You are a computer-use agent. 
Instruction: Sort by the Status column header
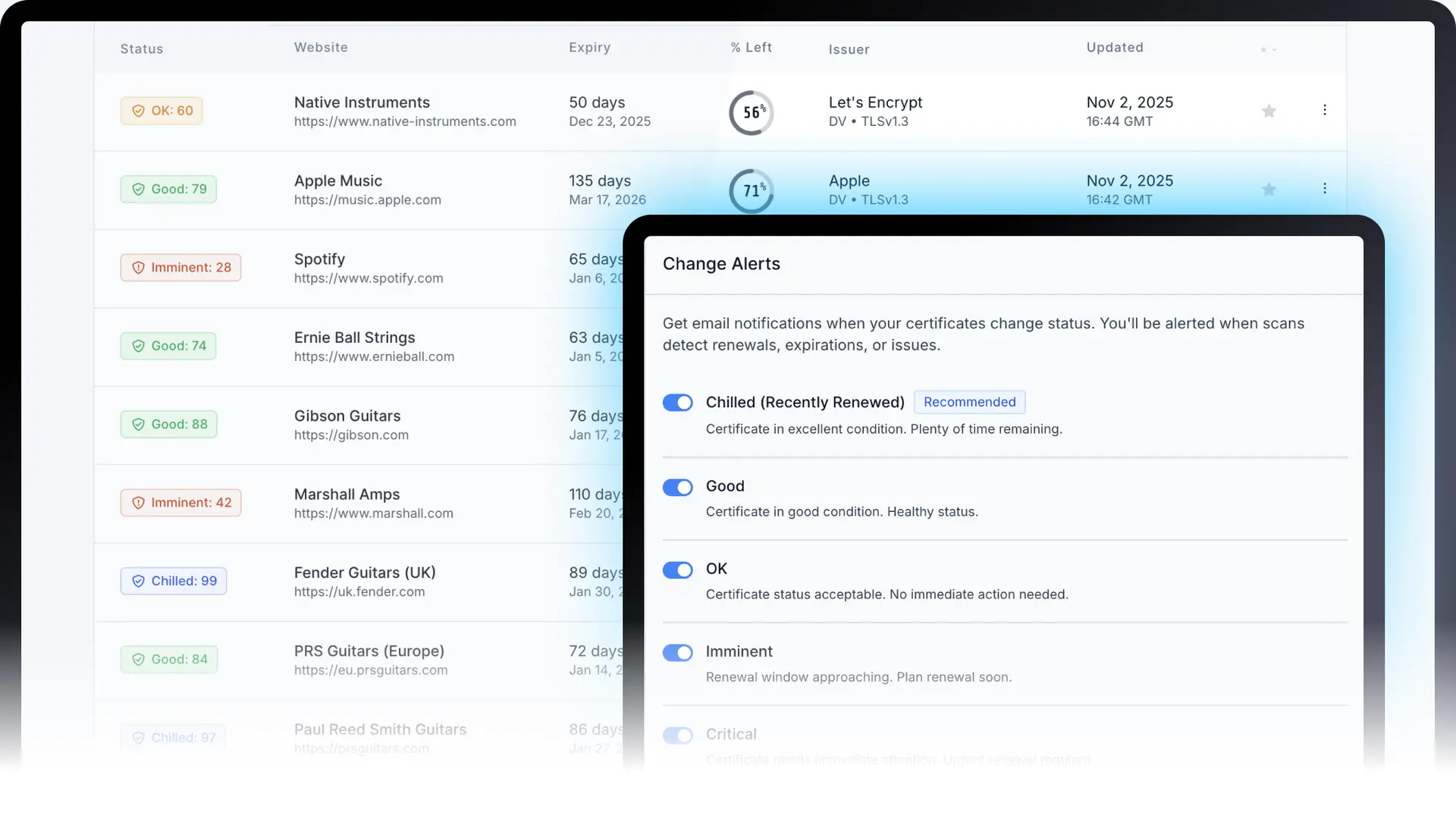pyautogui.click(x=142, y=49)
